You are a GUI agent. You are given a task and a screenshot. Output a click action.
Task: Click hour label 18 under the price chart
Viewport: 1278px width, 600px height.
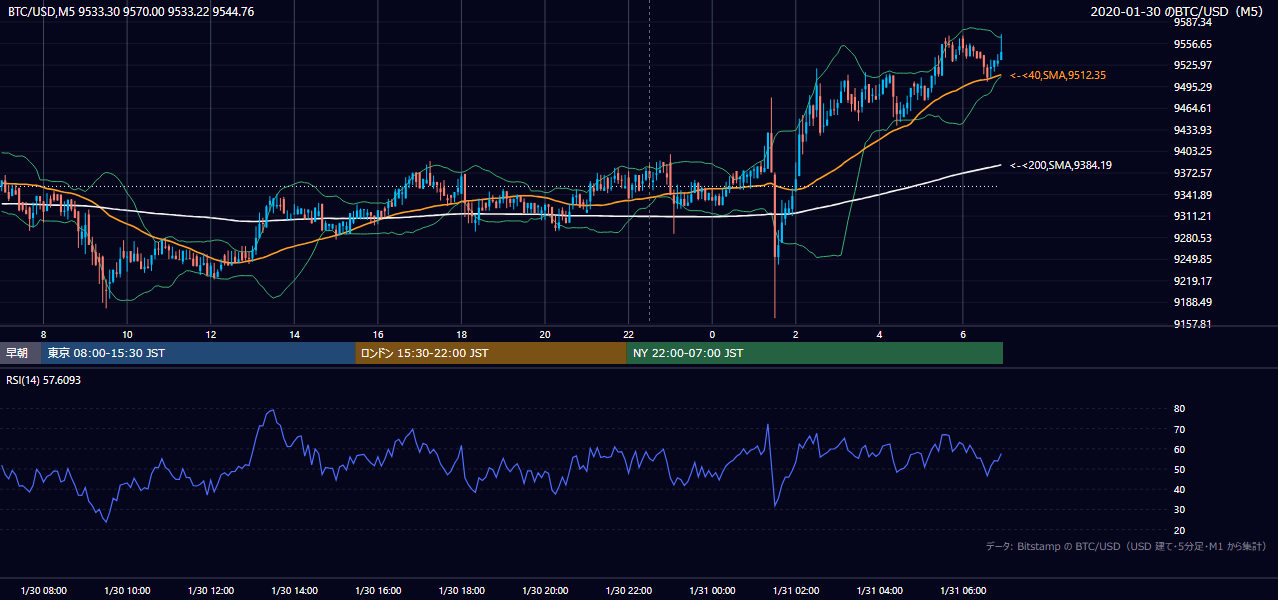(461, 334)
